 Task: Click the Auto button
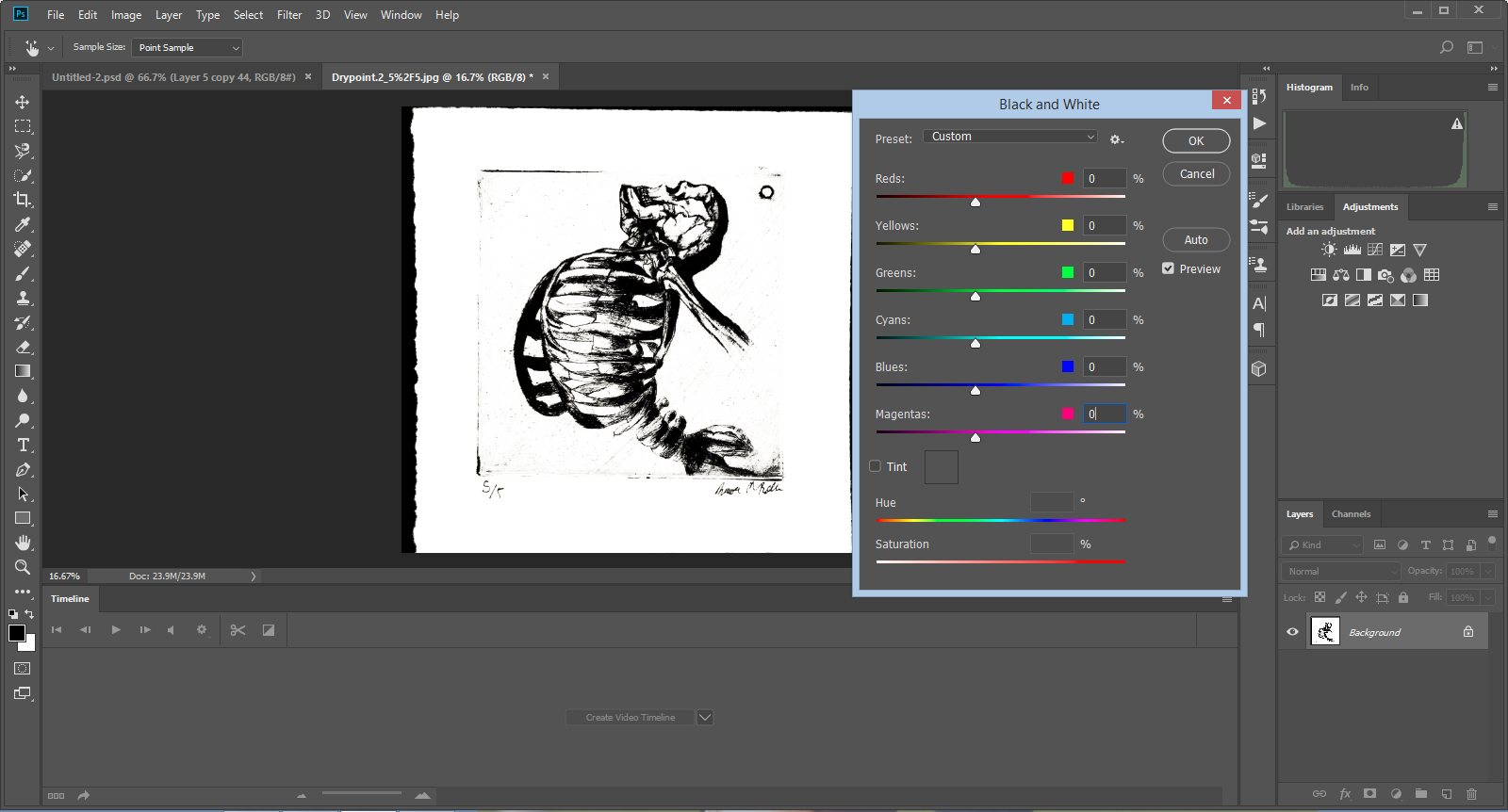coord(1196,240)
